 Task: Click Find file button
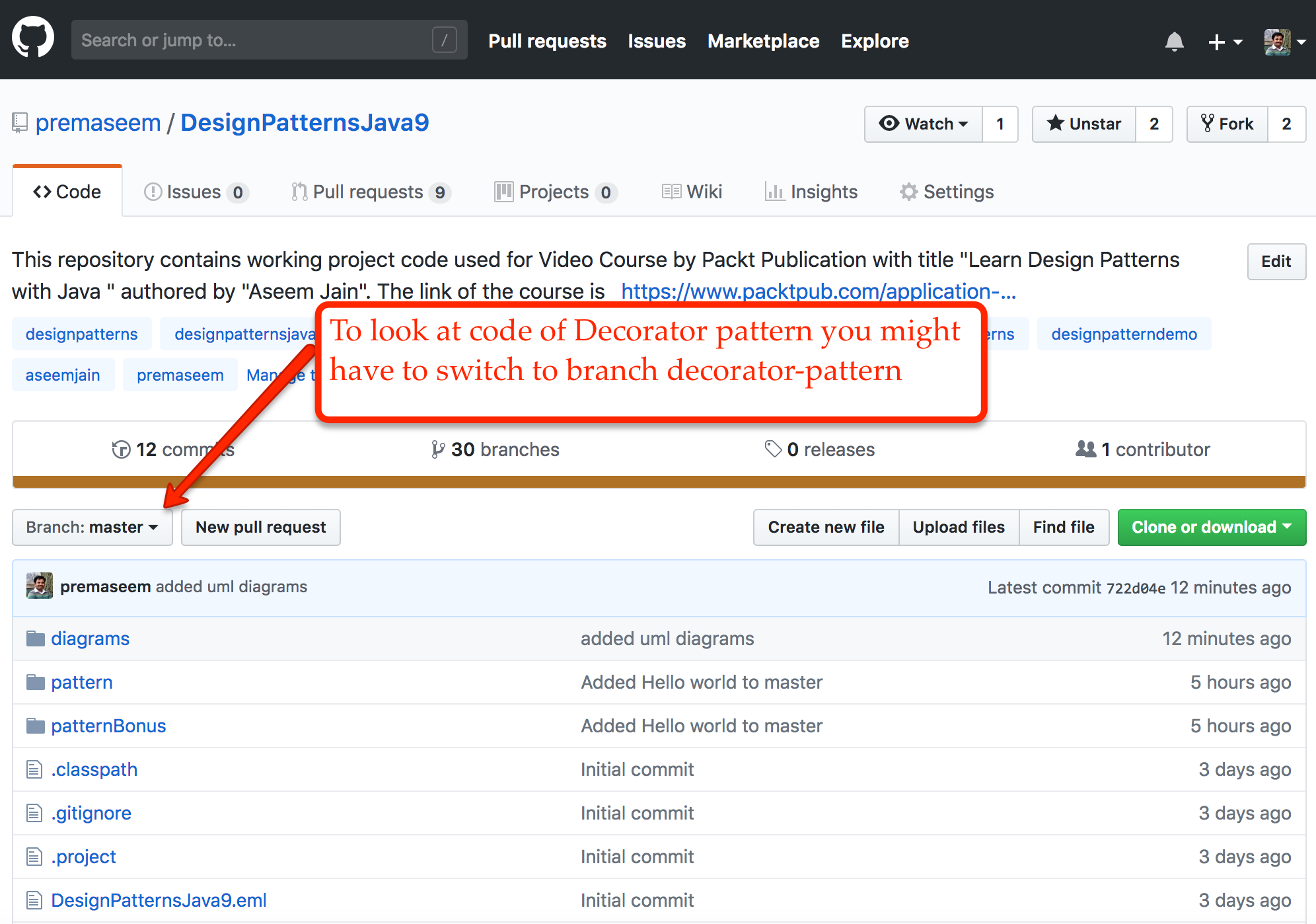[1064, 526]
